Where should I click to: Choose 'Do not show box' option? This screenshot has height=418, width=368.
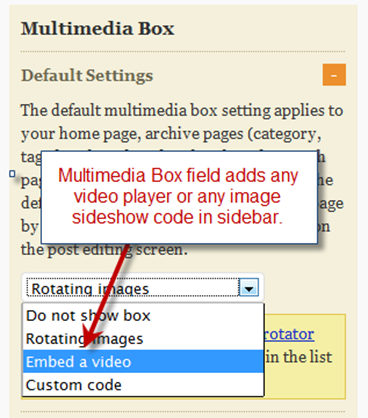[143, 315]
